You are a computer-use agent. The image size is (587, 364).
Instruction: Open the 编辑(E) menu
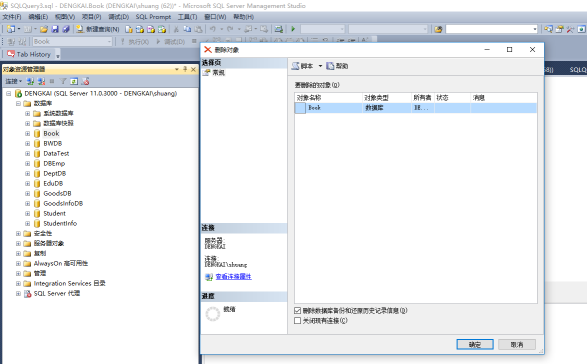[38, 17]
